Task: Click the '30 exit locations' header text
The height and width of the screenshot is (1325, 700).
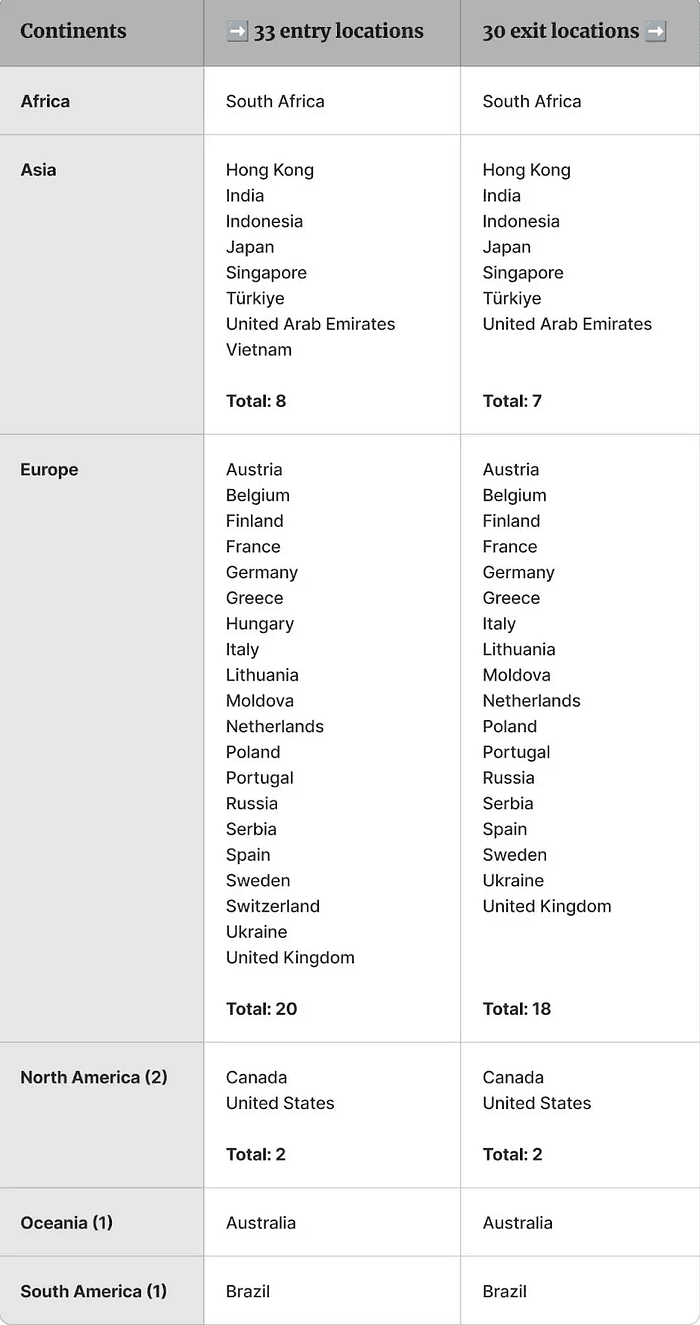Action: point(560,32)
